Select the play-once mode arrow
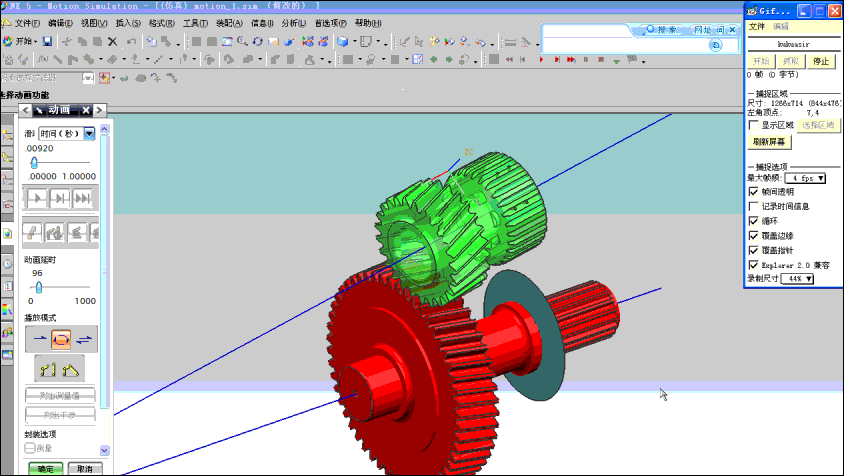The width and height of the screenshot is (844, 476). tap(40, 339)
